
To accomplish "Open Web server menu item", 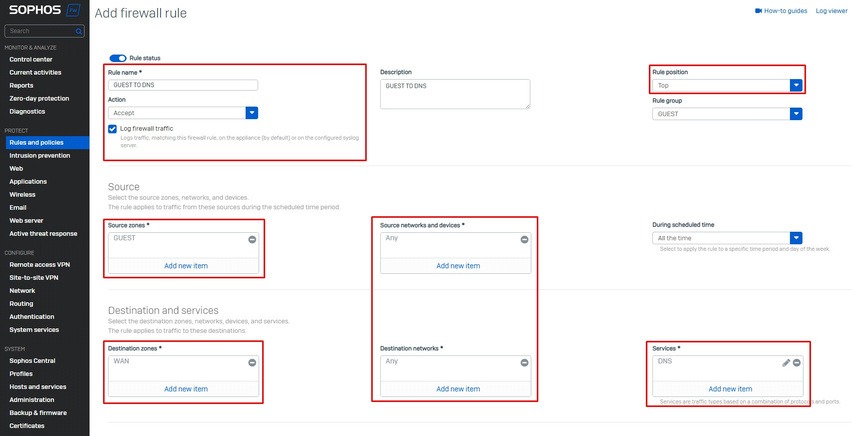I will coord(26,221).
